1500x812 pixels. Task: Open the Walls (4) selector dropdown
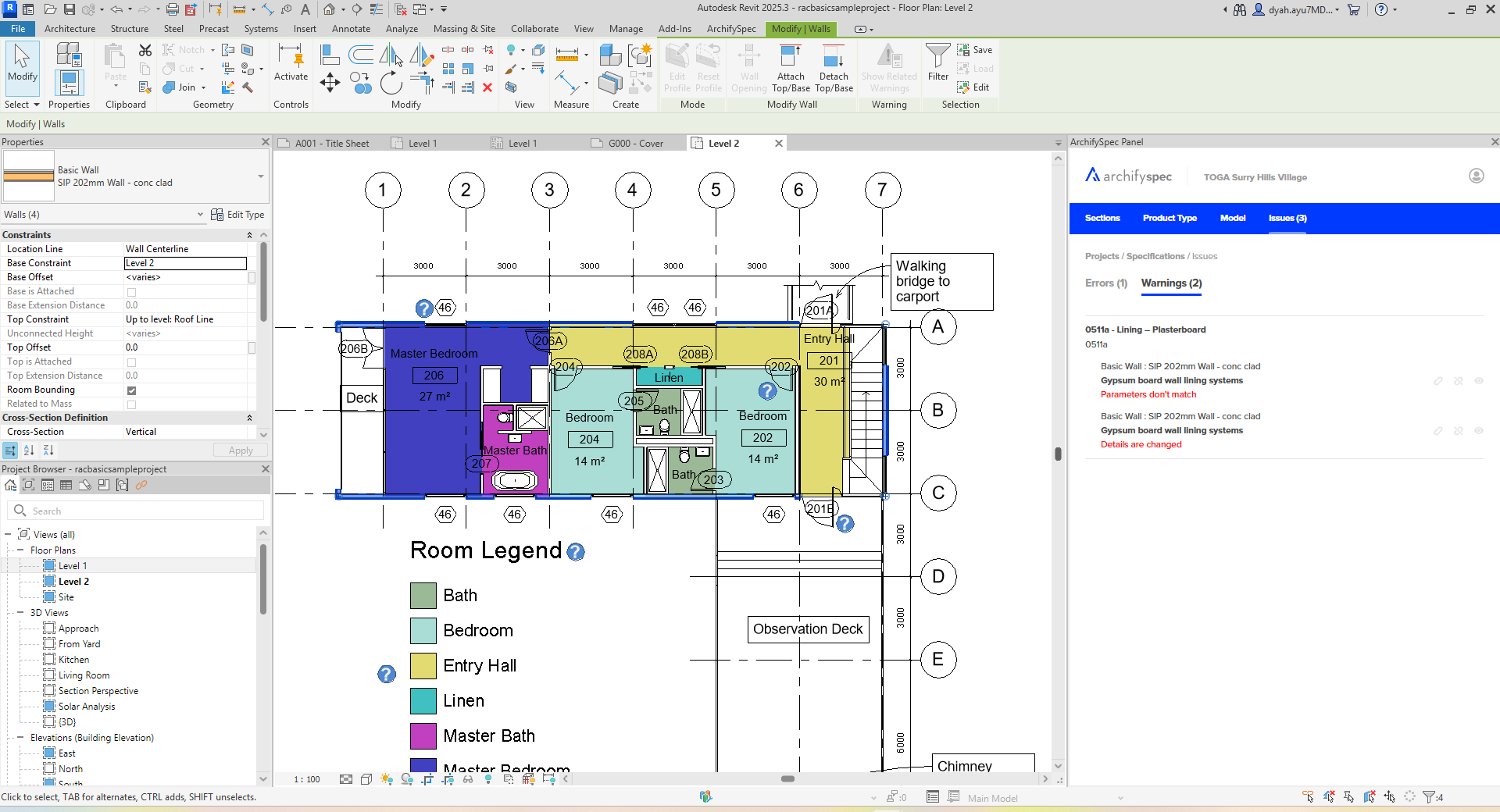pyautogui.click(x=201, y=214)
